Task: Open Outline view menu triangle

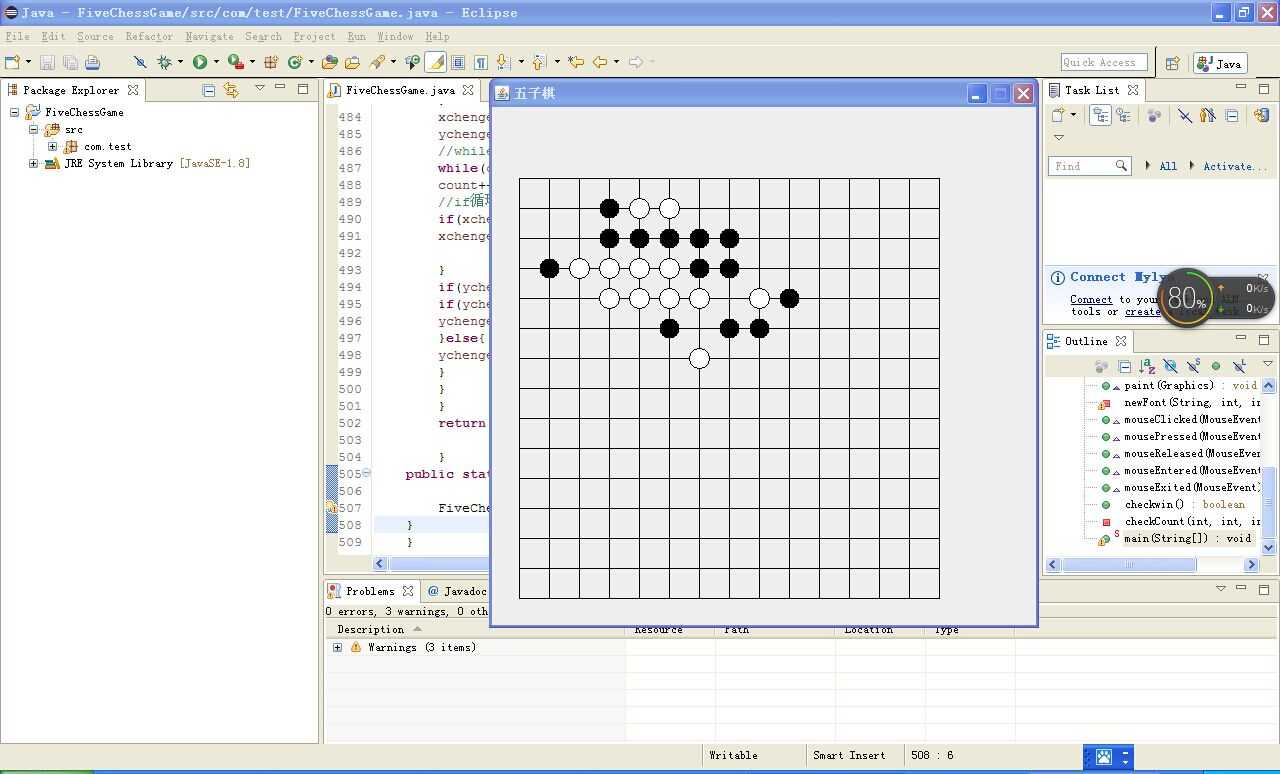Action: [1268, 364]
